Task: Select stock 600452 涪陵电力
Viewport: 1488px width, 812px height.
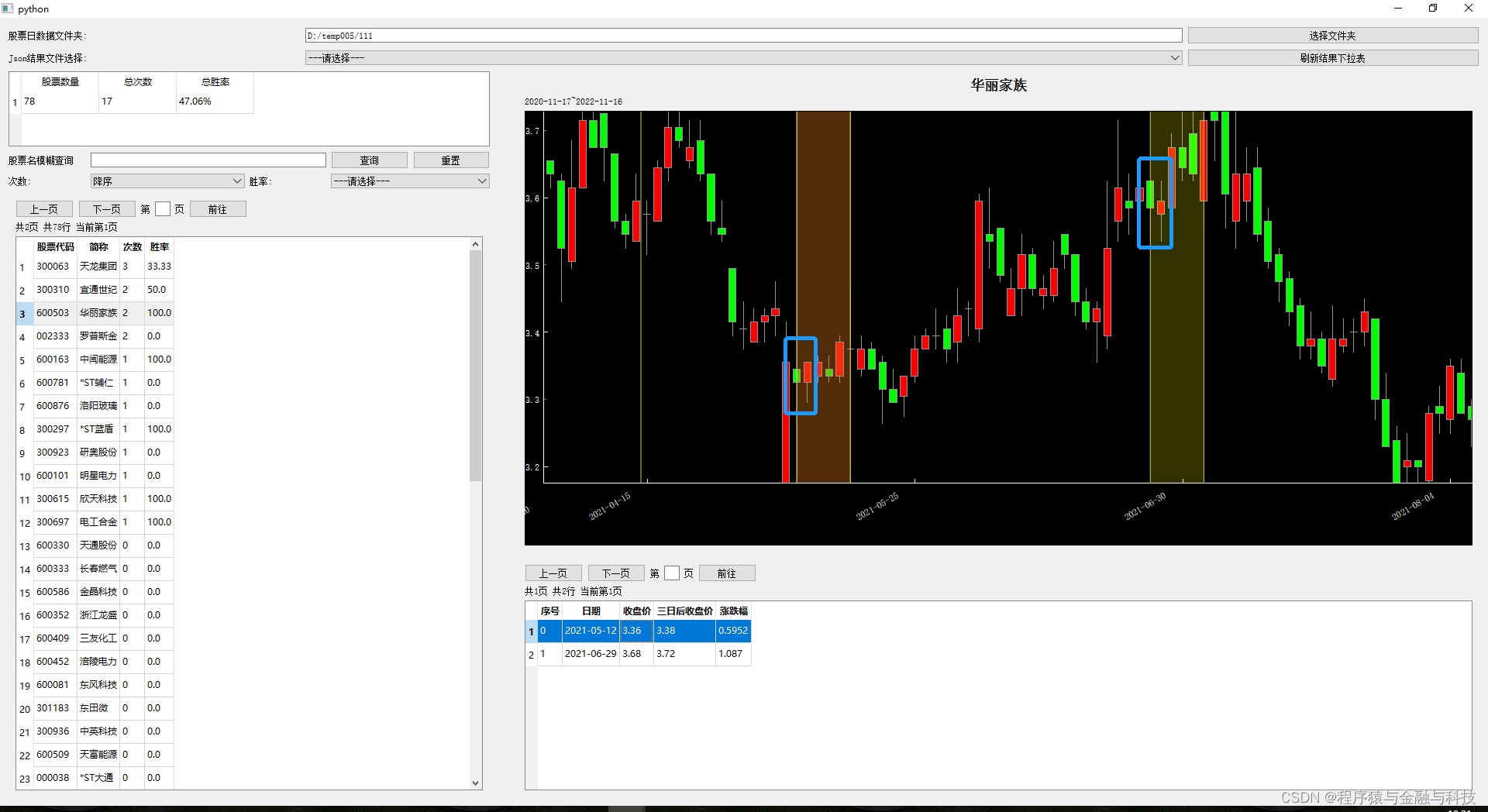Action: [96, 662]
